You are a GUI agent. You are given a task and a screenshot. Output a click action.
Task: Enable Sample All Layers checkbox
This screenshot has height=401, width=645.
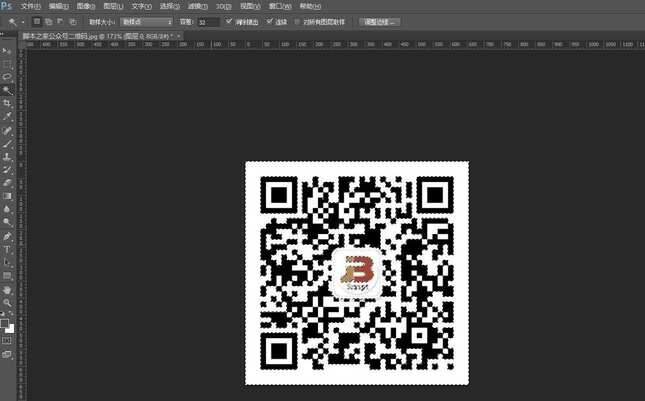[x=297, y=21]
